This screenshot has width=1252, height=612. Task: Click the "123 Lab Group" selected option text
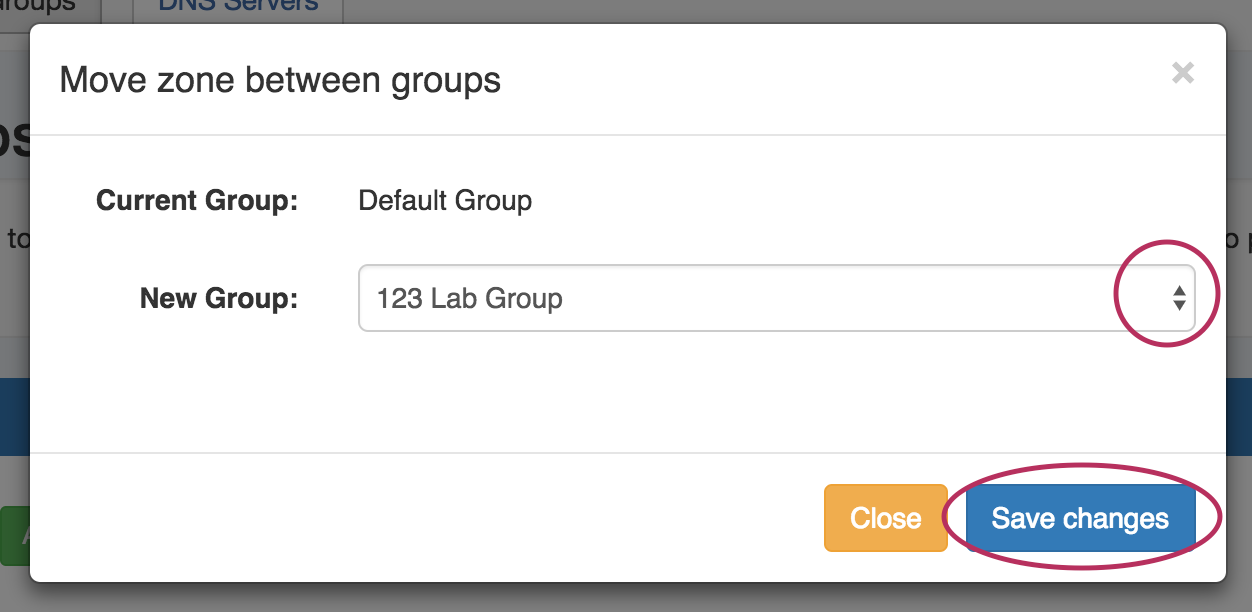click(x=470, y=298)
